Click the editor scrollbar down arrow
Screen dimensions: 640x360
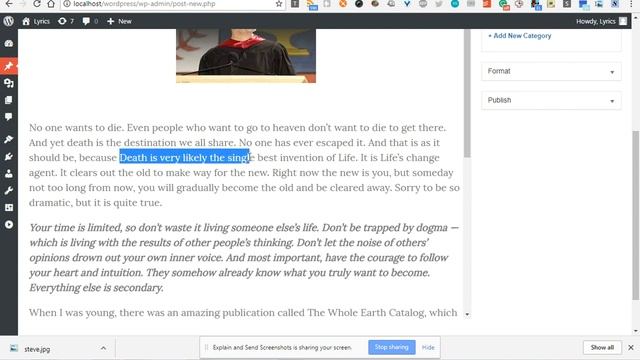(x=467, y=314)
